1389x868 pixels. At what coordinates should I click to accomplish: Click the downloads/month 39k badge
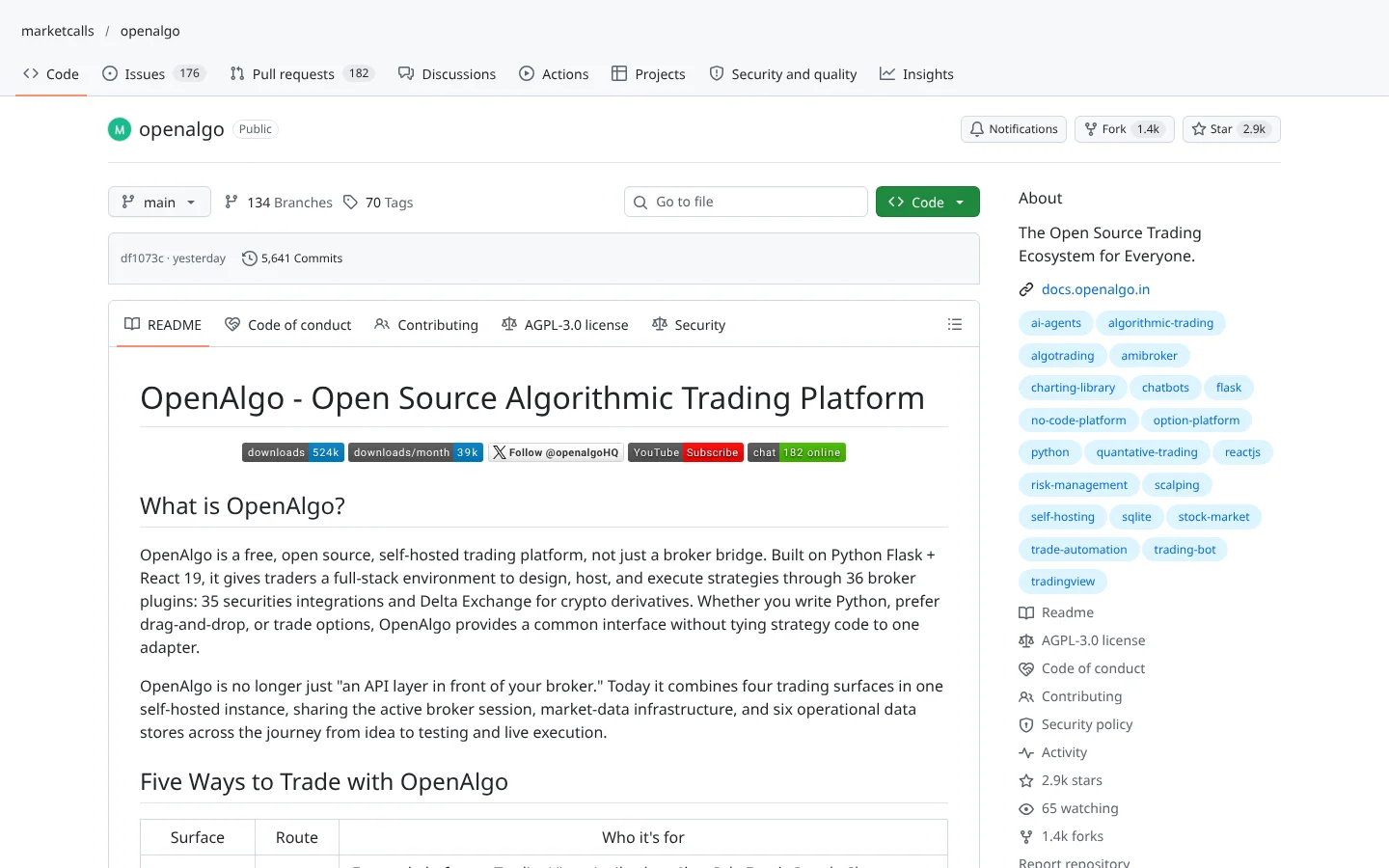pyautogui.click(x=416, y=452)
